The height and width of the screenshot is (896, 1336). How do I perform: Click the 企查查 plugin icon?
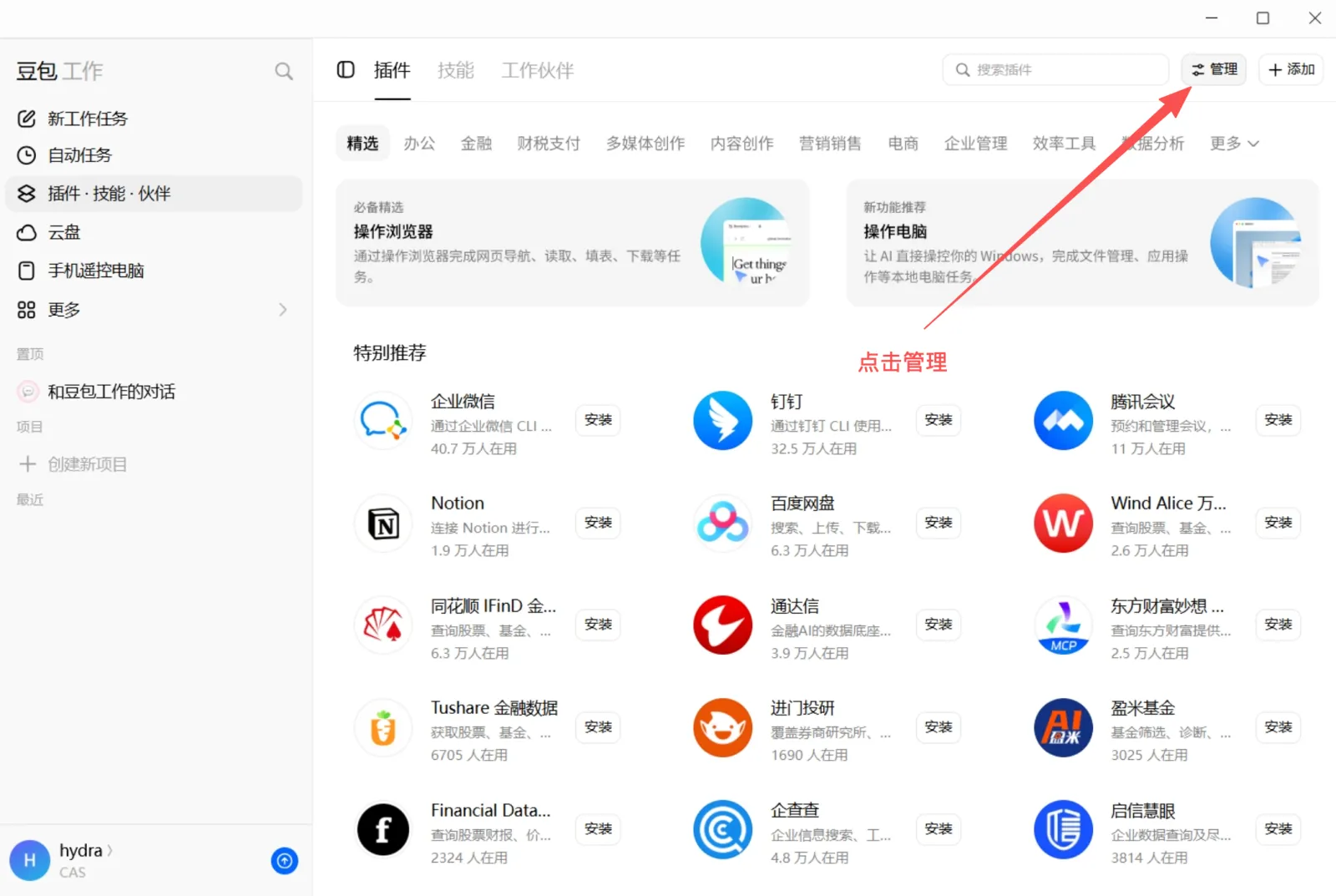coord(723,829)
